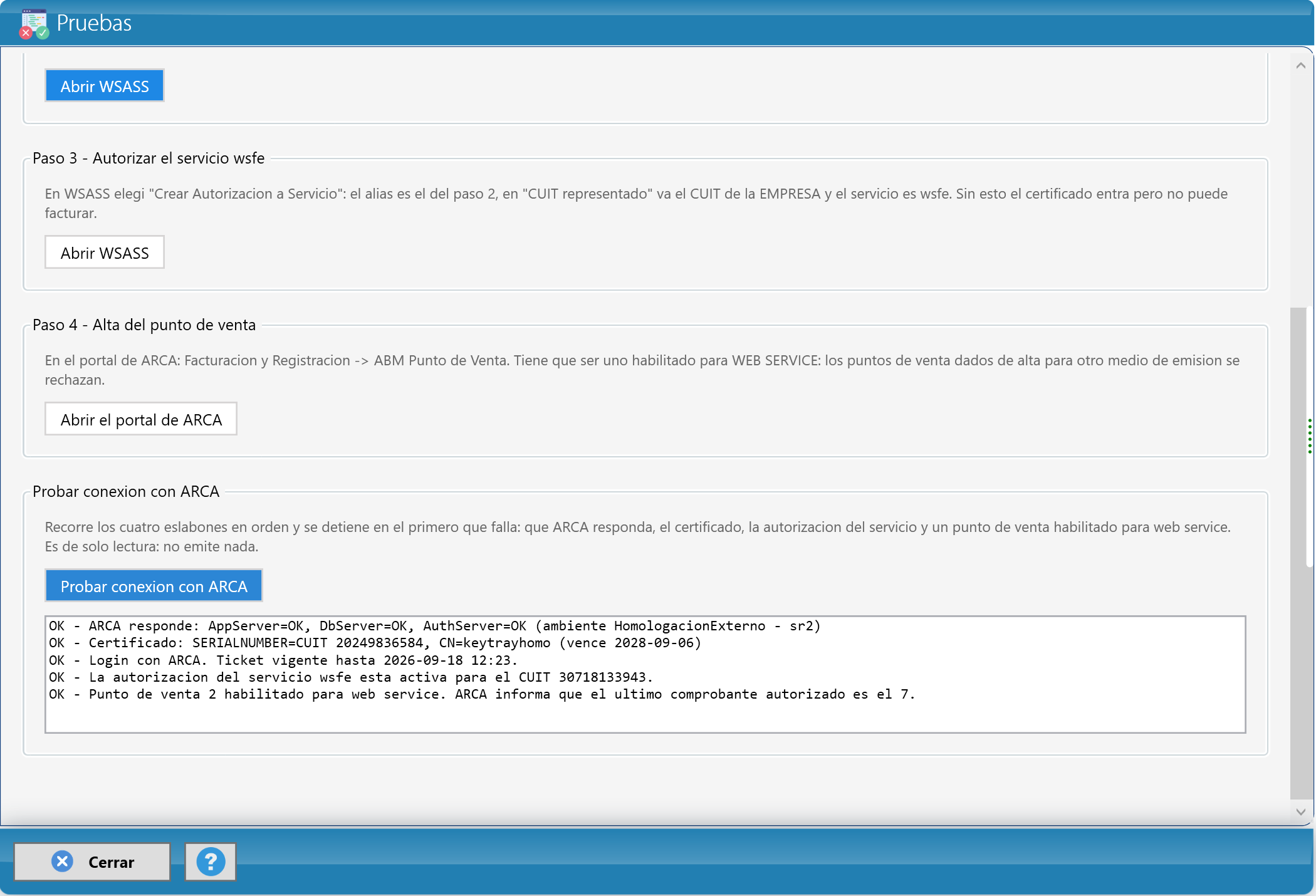Viewport: 1316px width, 896px height.
Task: Click the wsfe authorization active result line
Action: pyautogui.click(x=351, y=677)
